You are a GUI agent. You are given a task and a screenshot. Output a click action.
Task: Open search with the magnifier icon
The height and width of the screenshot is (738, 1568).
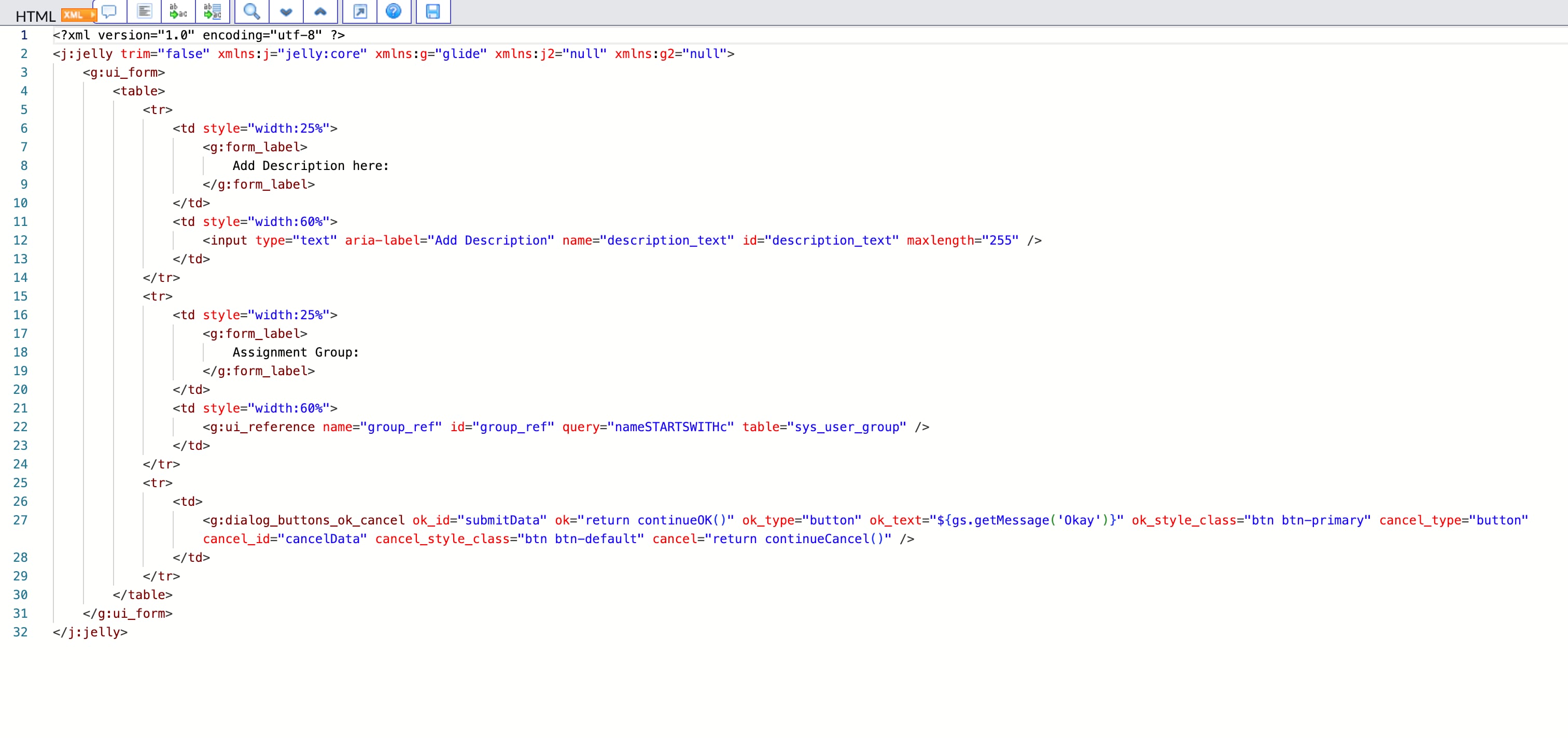[x=251, y=11]
